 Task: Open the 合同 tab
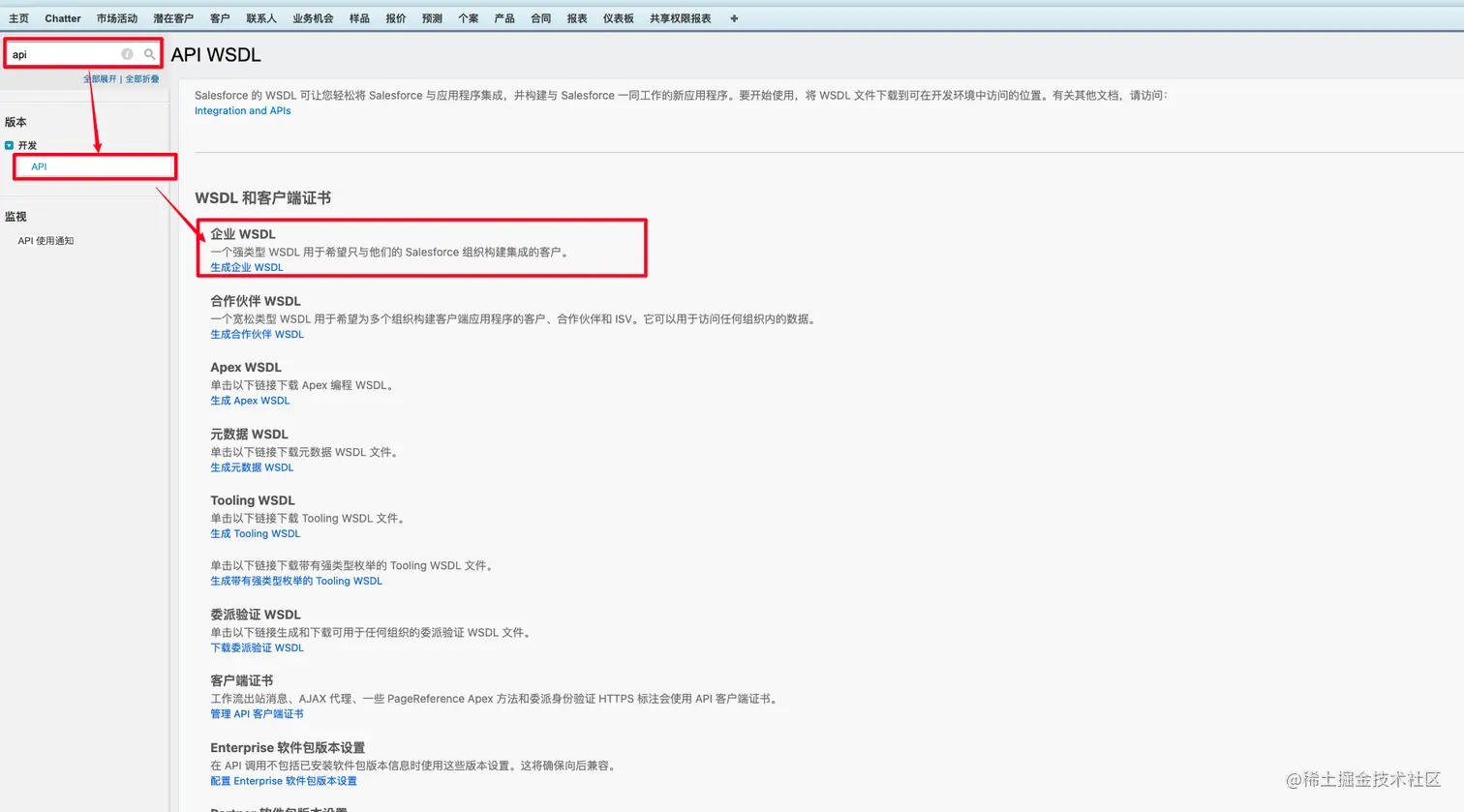[541, 18]
